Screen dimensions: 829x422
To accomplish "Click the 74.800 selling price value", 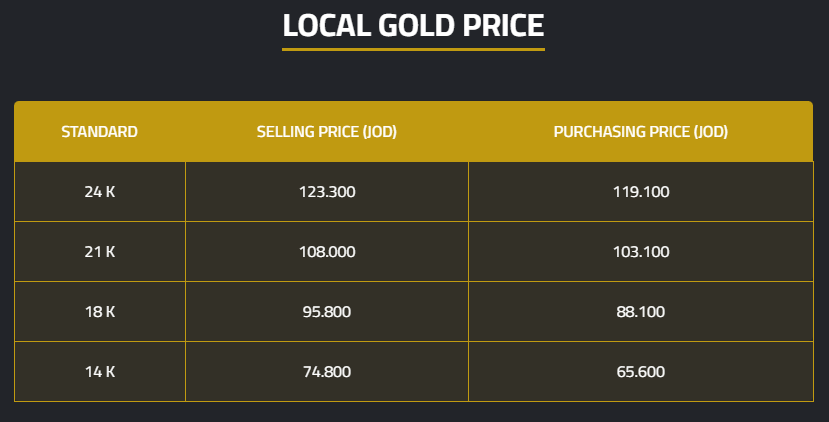I will [327, 372].
